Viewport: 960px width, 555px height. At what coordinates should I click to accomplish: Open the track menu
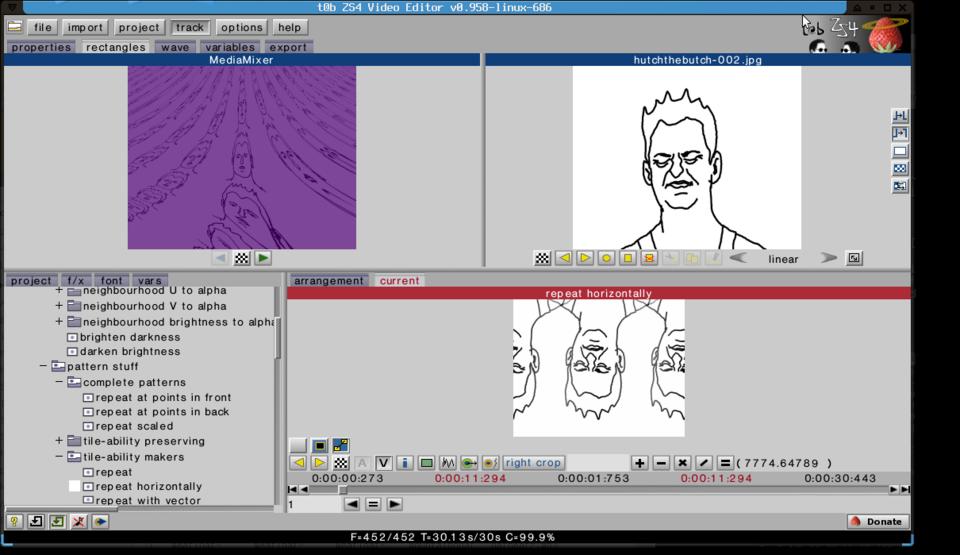[189, 27]
